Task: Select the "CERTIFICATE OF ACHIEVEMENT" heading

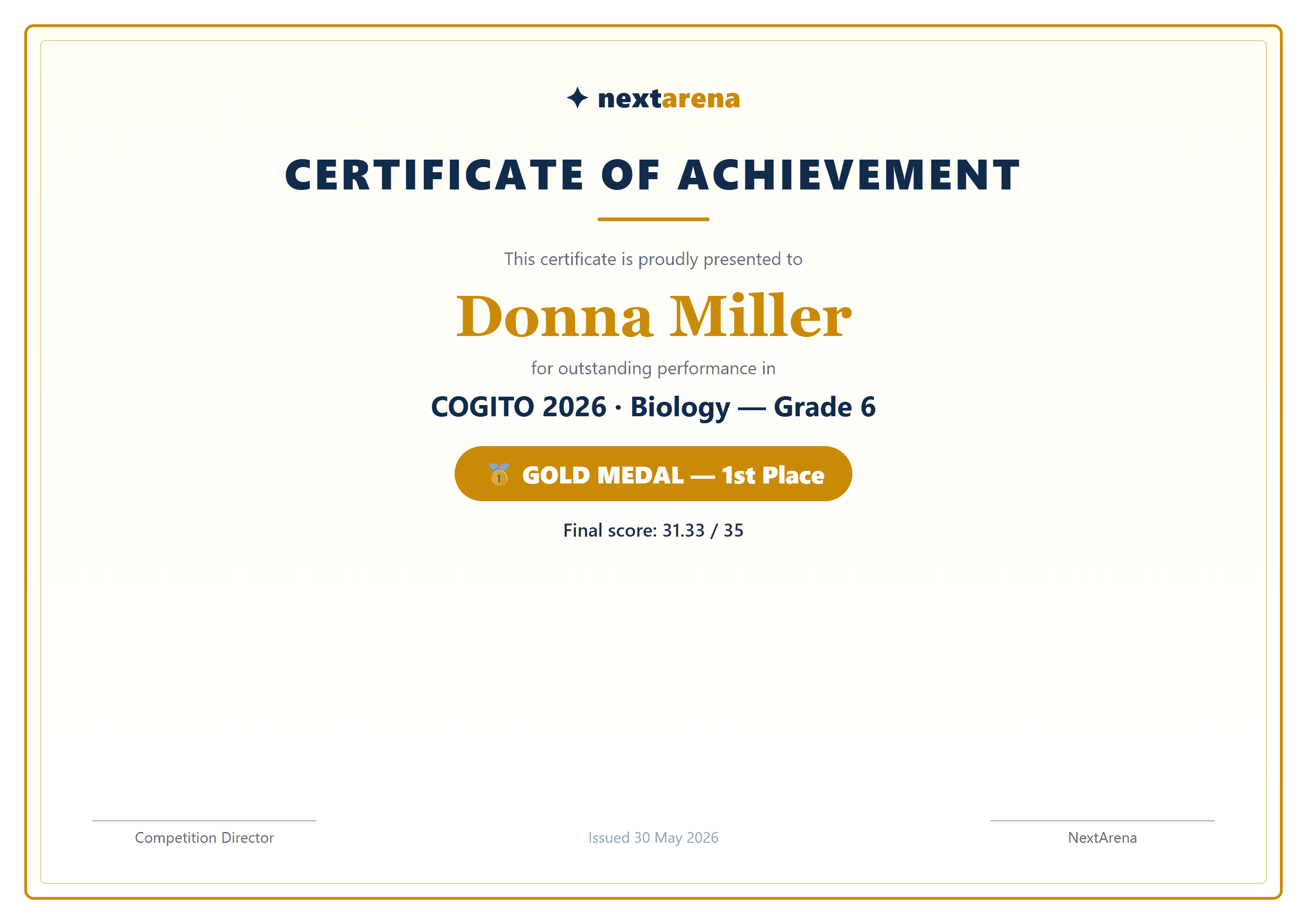Action: [x=653, y=175]
